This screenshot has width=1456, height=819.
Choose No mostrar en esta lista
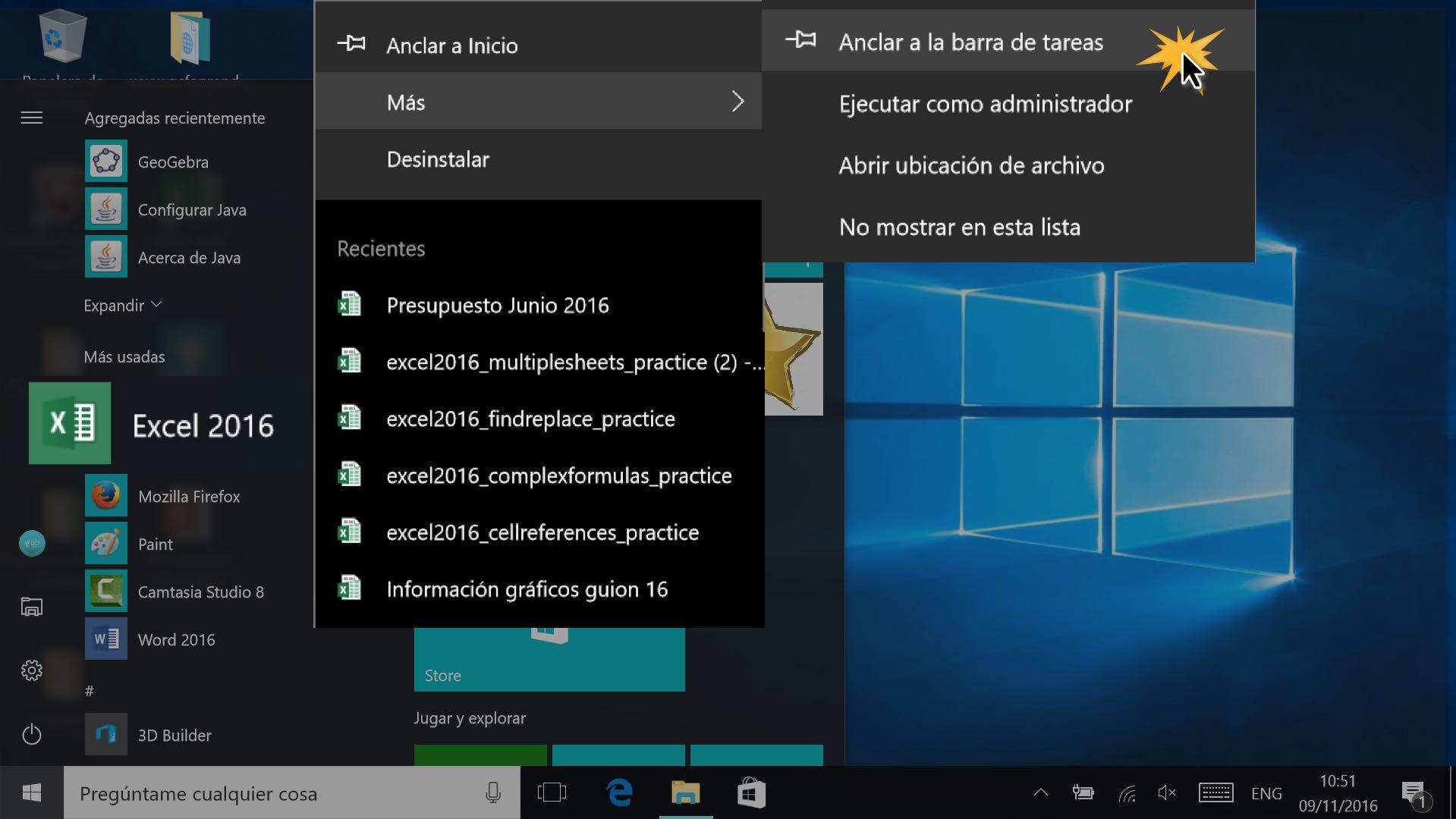click(1008, 227)
